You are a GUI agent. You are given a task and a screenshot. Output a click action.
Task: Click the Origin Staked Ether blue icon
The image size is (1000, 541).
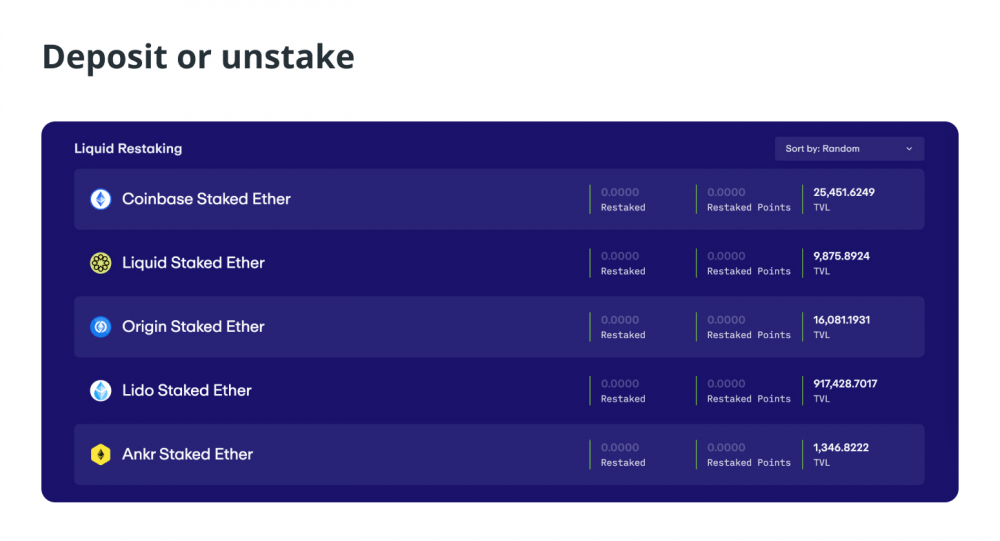coord(100,327)
